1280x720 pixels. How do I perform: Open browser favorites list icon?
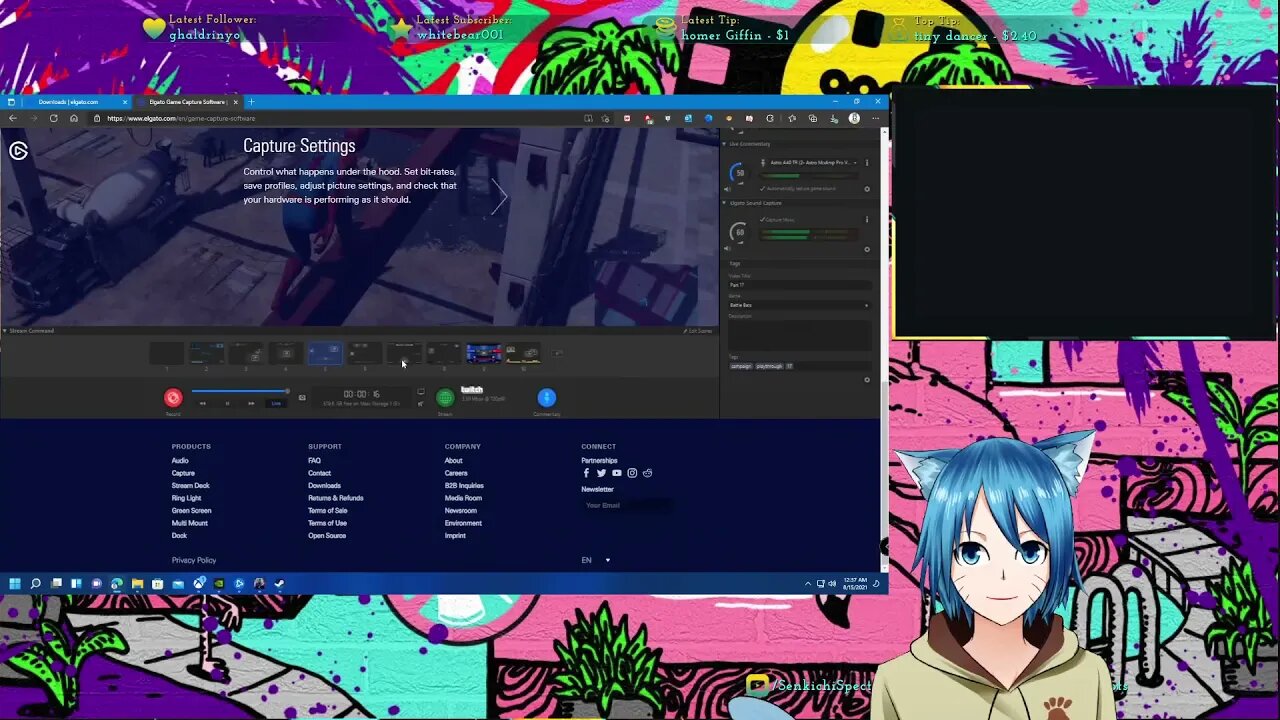[791, 118]
